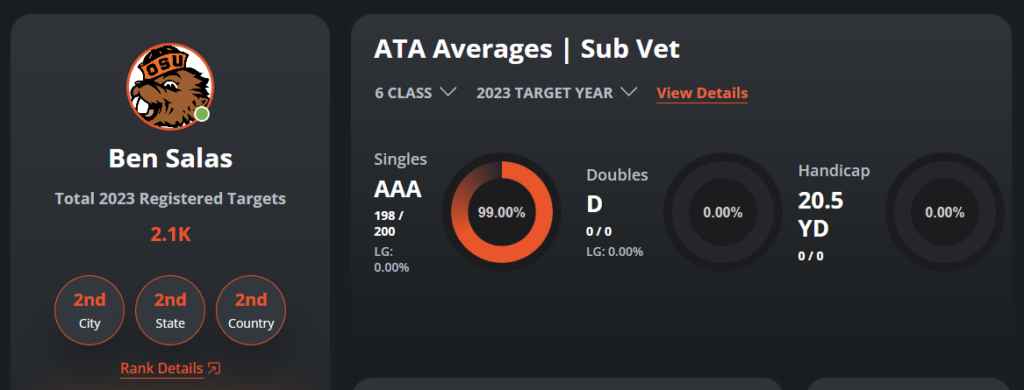Click the chevron beside 2023 TARGET YEAR

(629, 92)
